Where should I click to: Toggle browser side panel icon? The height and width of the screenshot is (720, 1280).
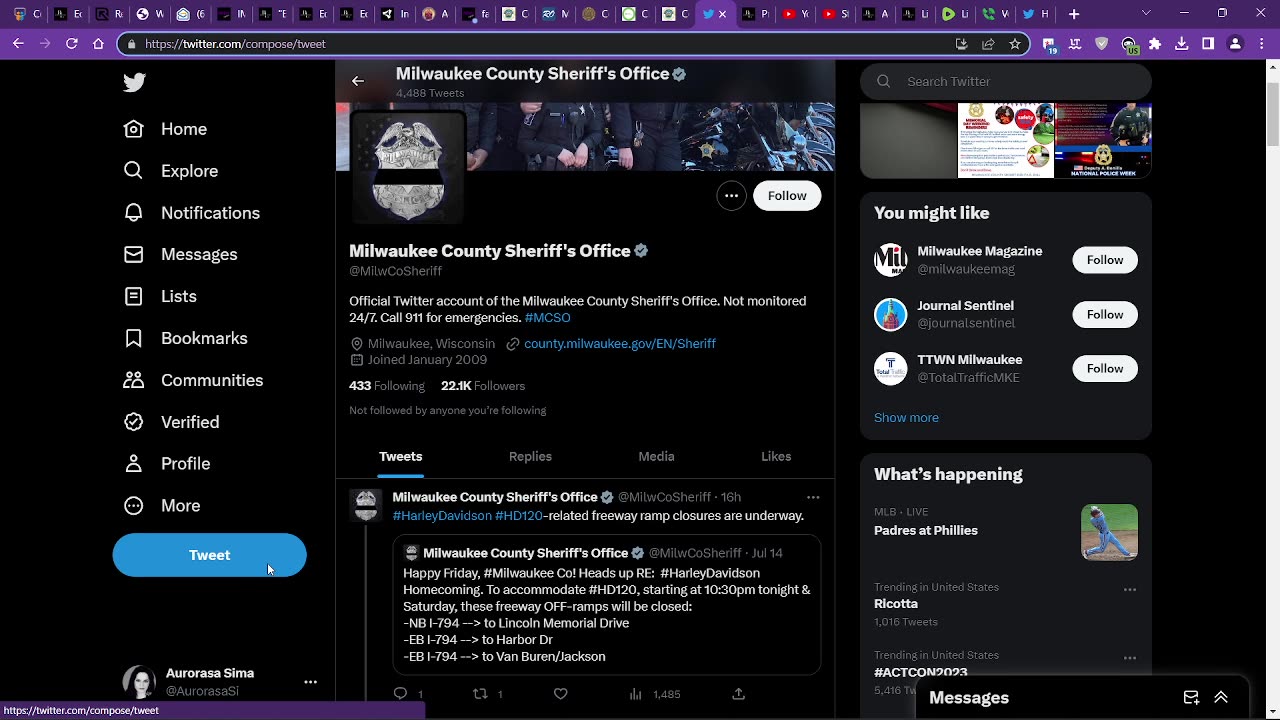1208,44
